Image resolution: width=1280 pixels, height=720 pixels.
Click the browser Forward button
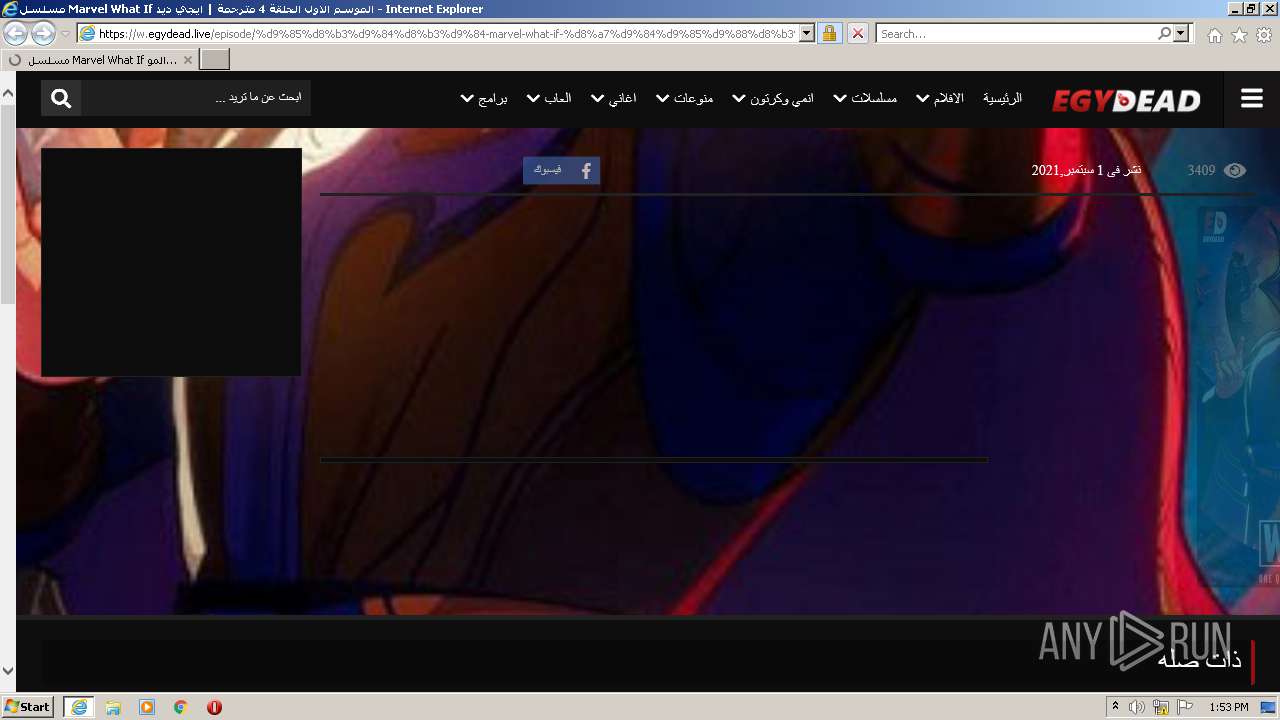pyautogui.click(x=43, y=34)
